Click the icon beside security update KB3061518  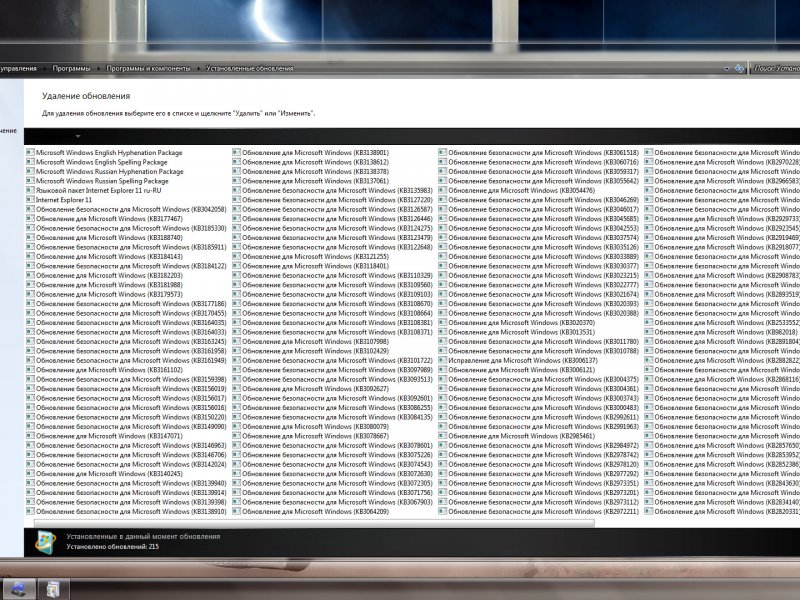coord(443,153)
